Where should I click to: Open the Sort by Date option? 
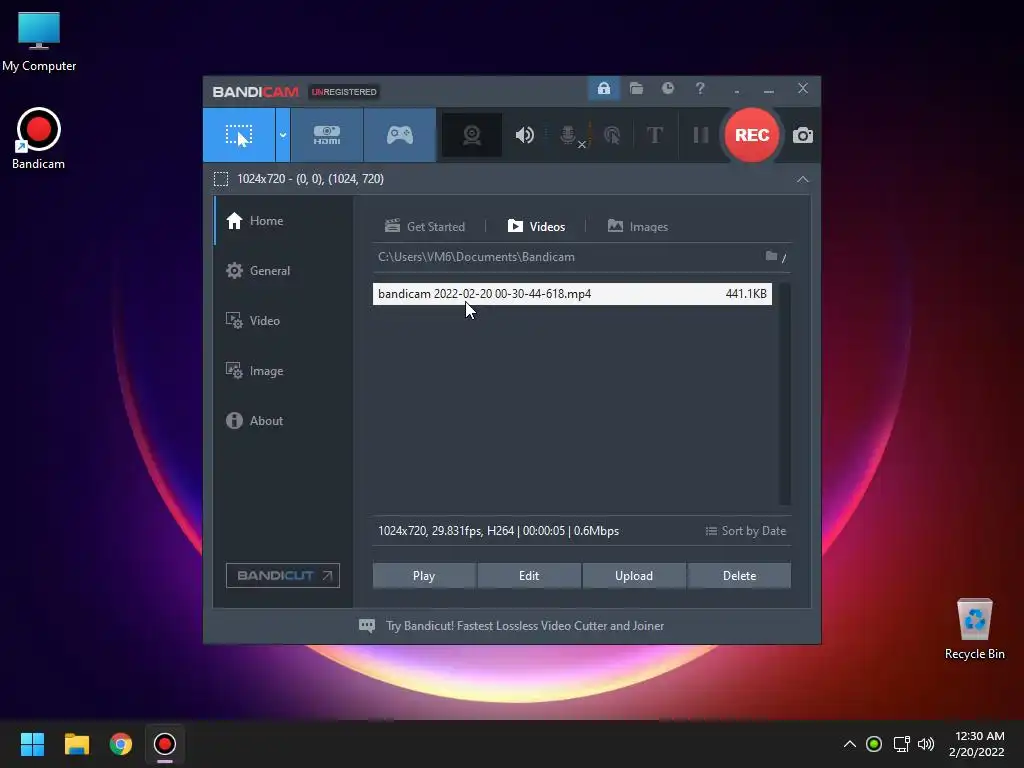[746, 531]
